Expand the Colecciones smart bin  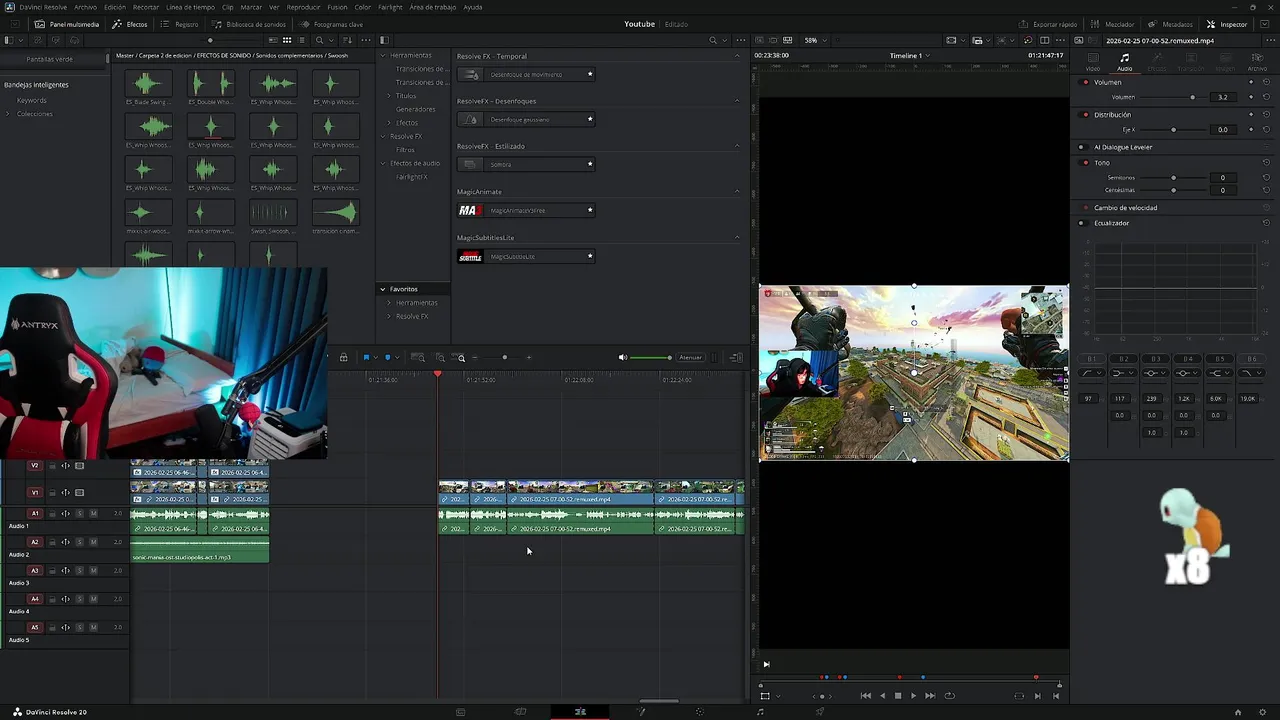pyautogui.click(x=8, y=113)
